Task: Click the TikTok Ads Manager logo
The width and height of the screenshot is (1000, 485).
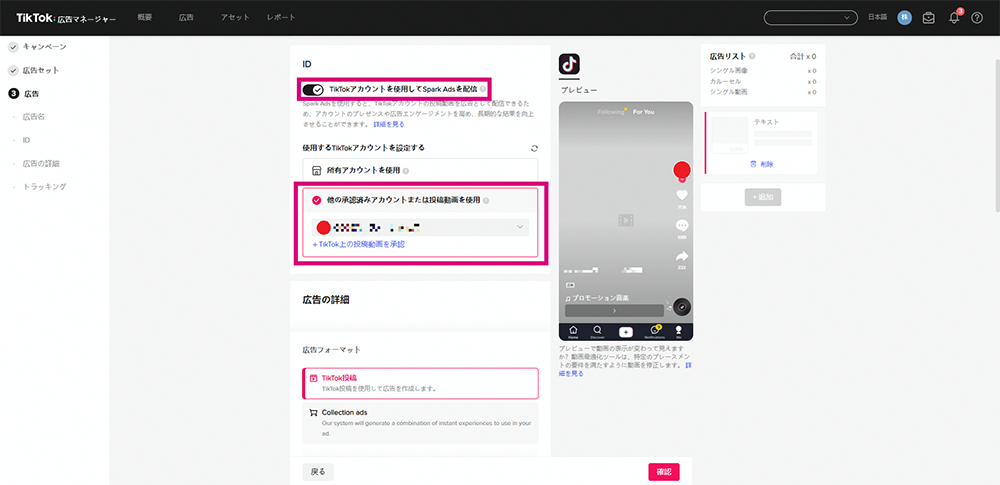Action: pyautogui.click(x=66, y=18)
